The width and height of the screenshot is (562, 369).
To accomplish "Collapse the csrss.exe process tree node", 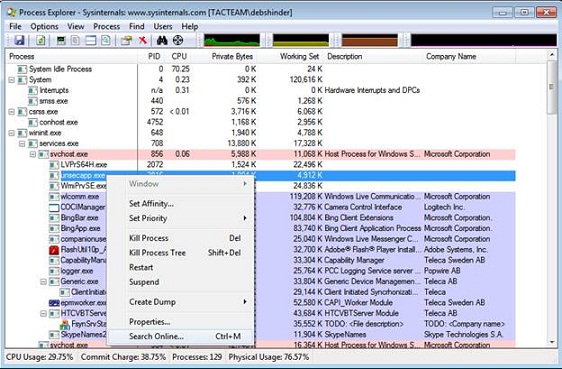I will (11, 112).
